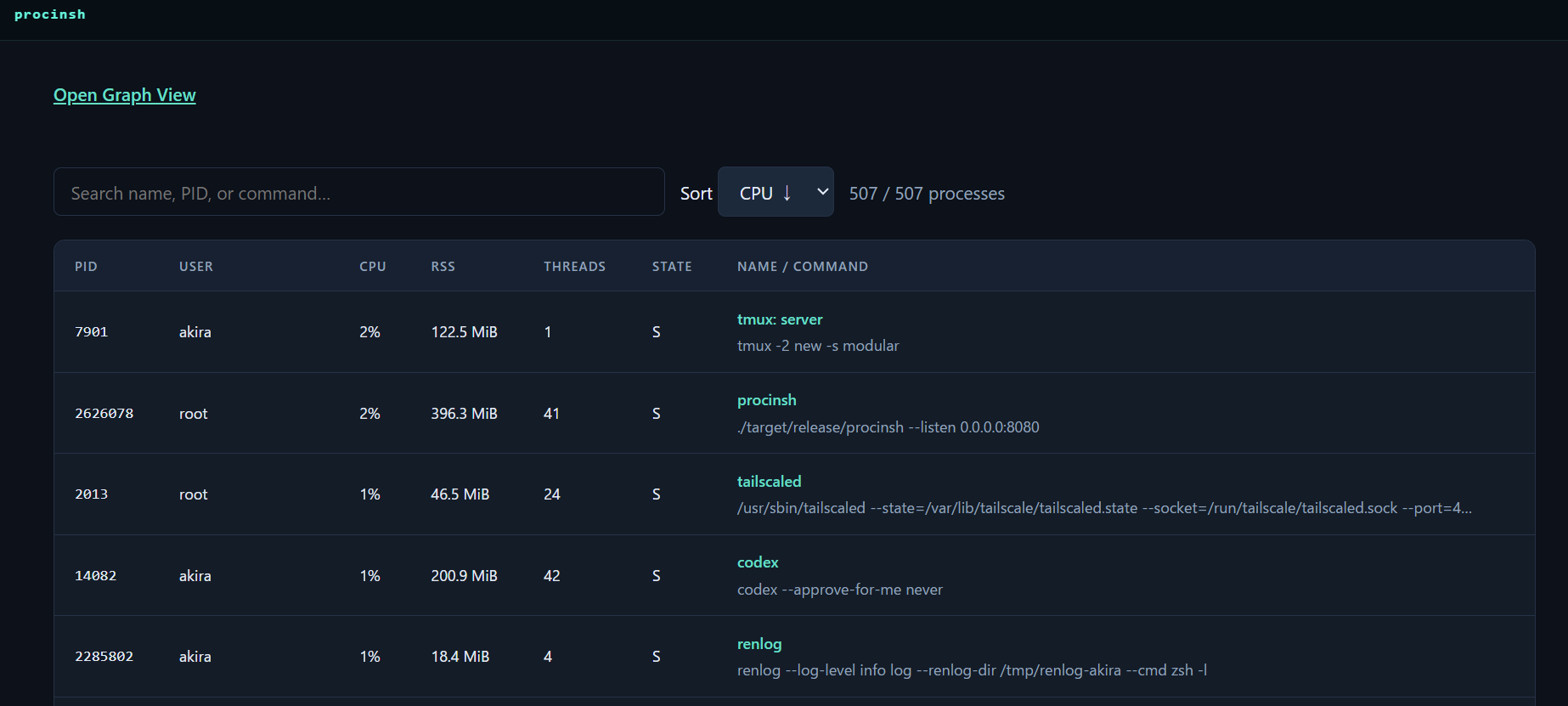1568x706 pixels.
Task: Click the root user in procinsh row
Action: 194,414
